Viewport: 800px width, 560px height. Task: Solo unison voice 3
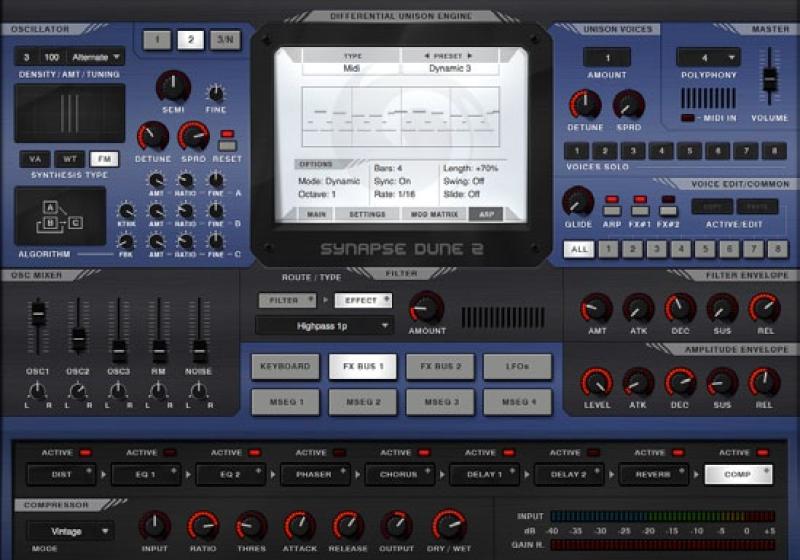(633, 150)
